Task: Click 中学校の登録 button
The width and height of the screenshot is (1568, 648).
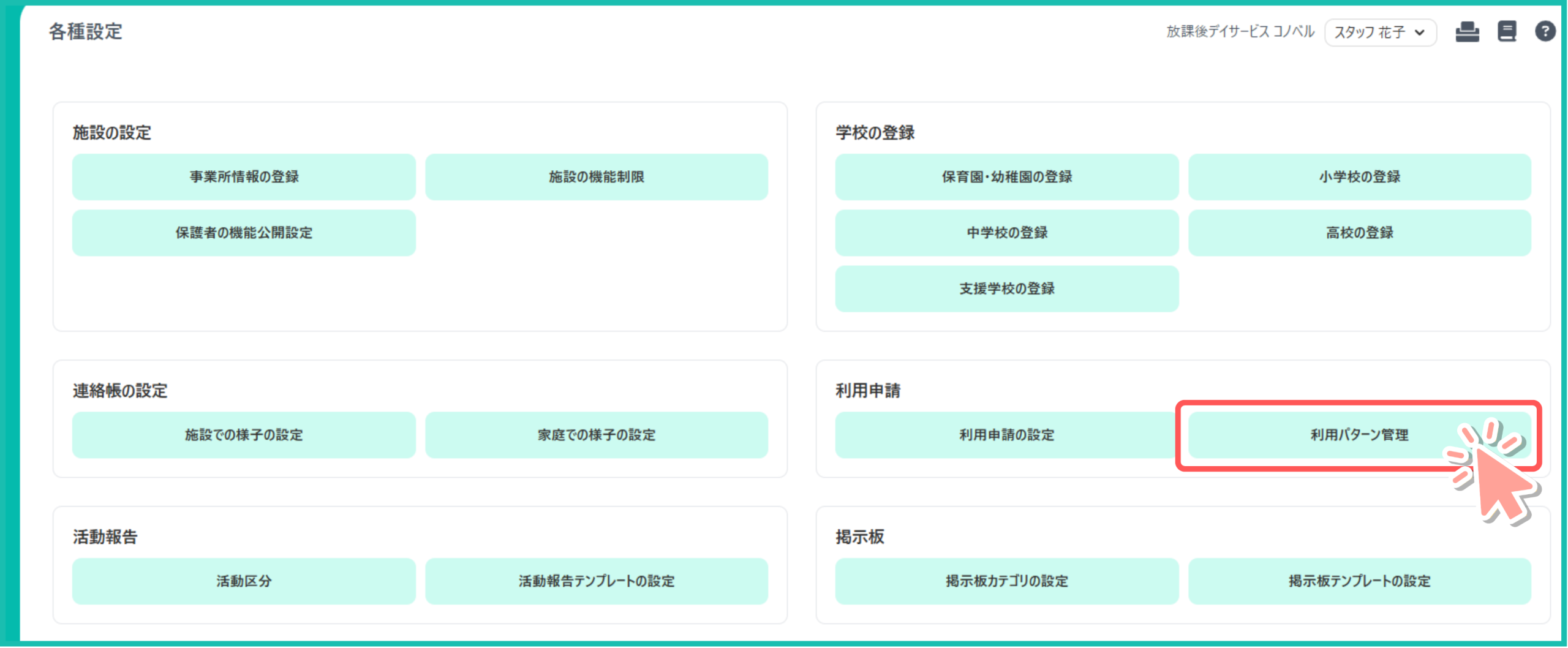Action: pos(1006,233)
